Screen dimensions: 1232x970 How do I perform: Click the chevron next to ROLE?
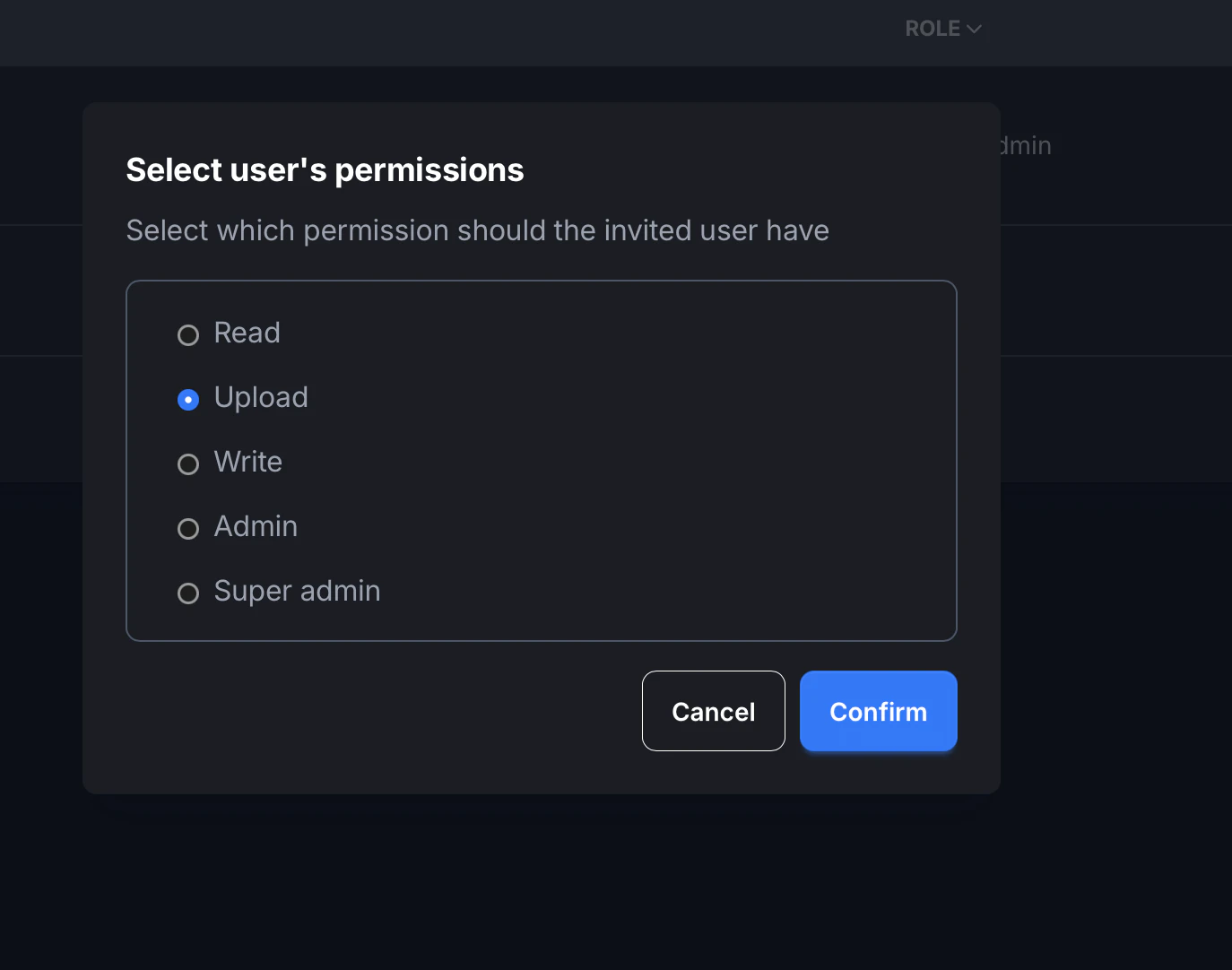coord(975,28)
